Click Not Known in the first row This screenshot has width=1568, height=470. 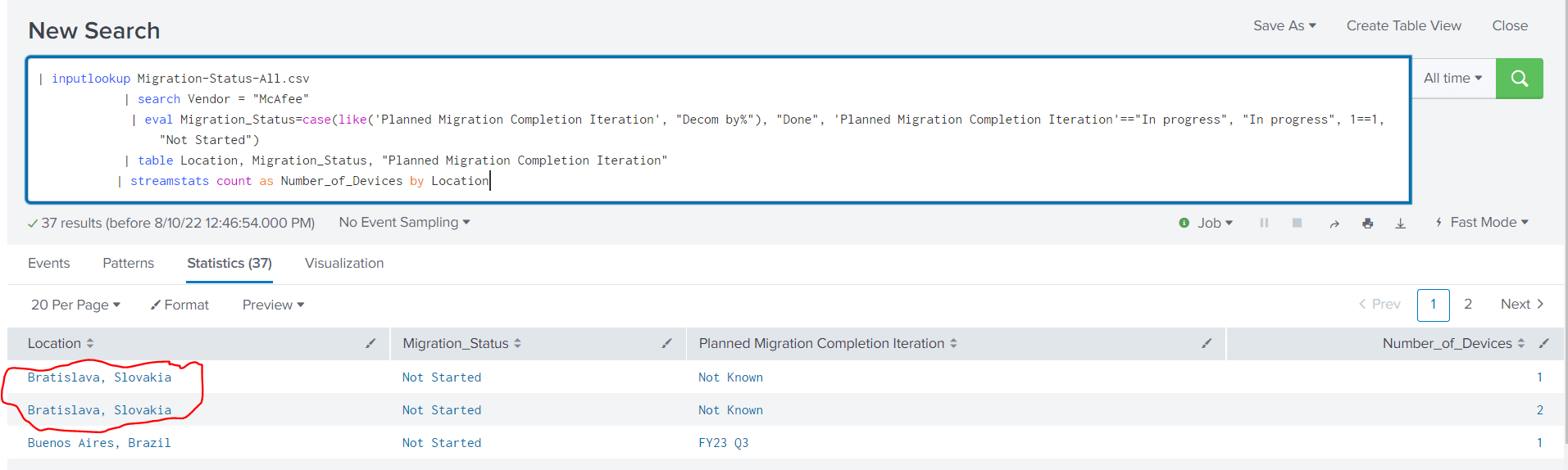click(x=730, y=377)
